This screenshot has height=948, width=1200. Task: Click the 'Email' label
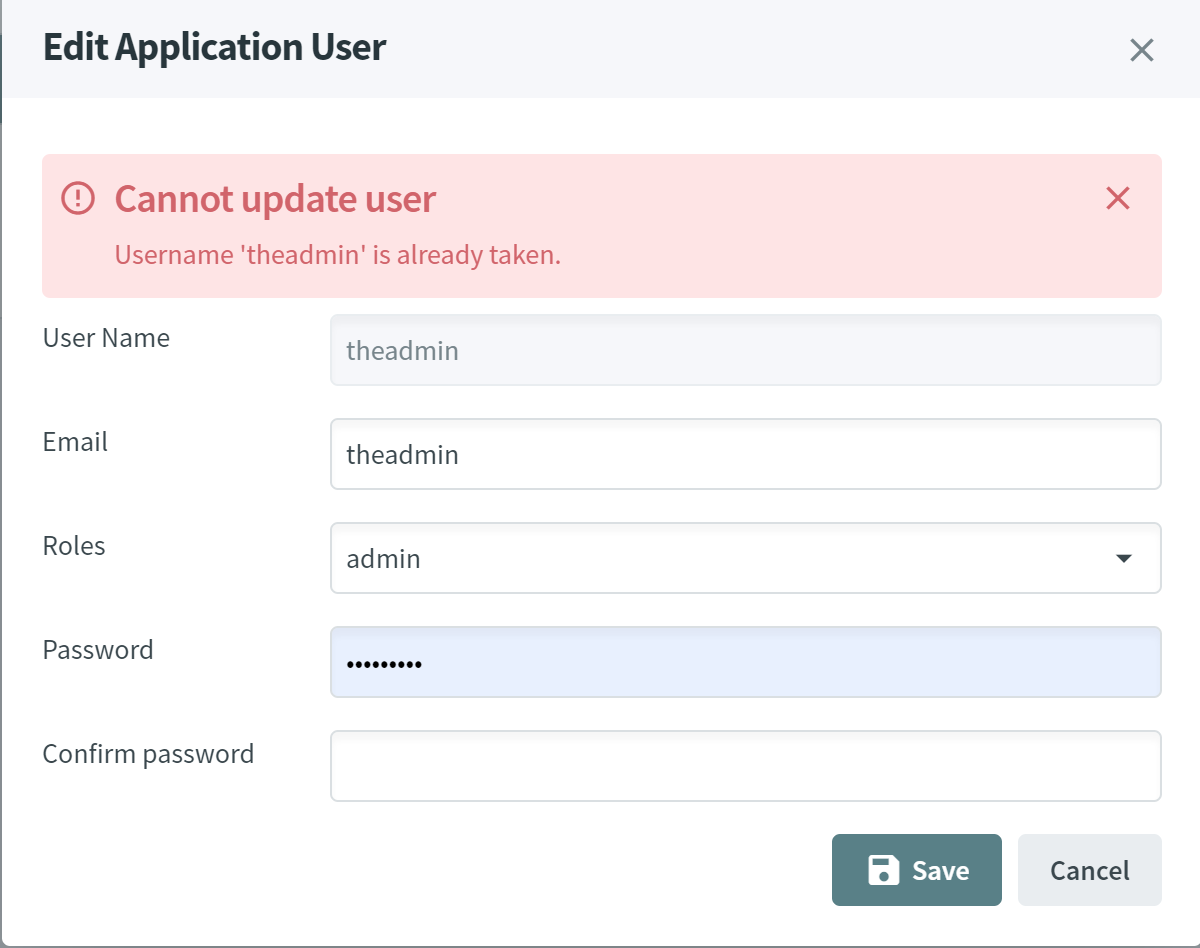(x=75, y=442)
